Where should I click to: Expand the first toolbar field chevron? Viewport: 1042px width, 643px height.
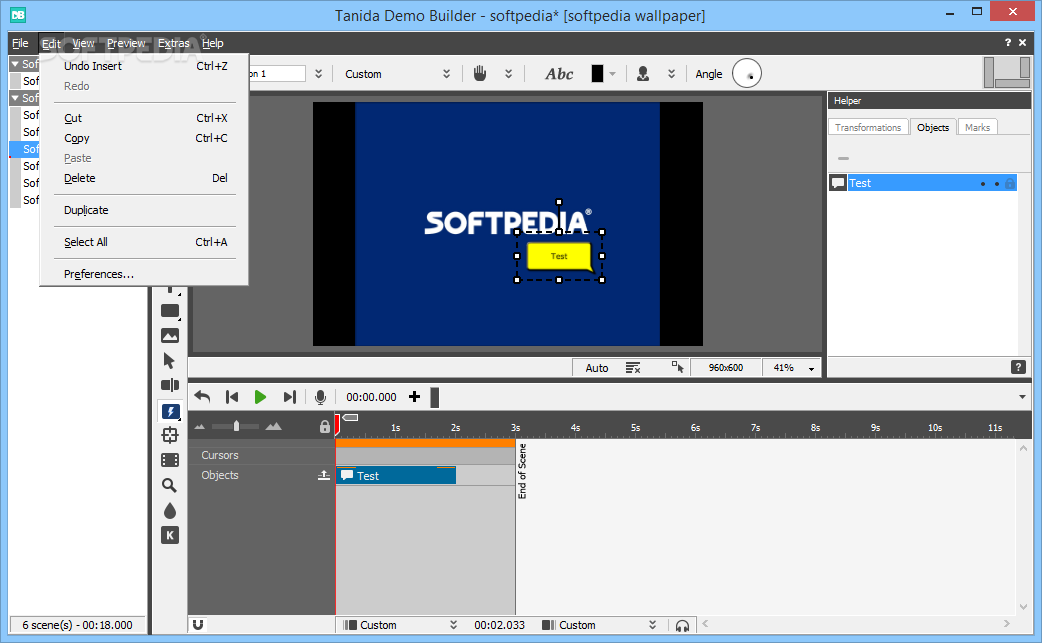318,74
